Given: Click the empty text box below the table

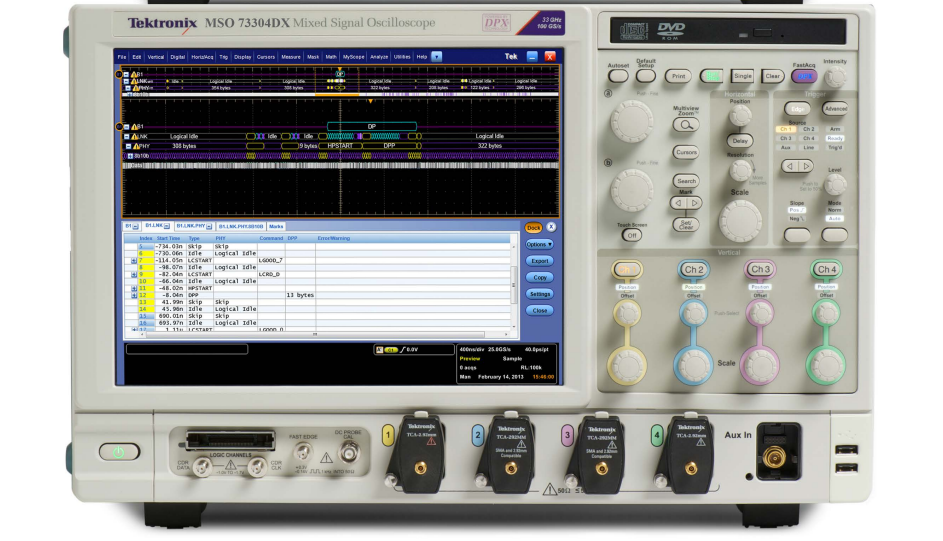Looking at the screenshot, I should pos(186,349).
